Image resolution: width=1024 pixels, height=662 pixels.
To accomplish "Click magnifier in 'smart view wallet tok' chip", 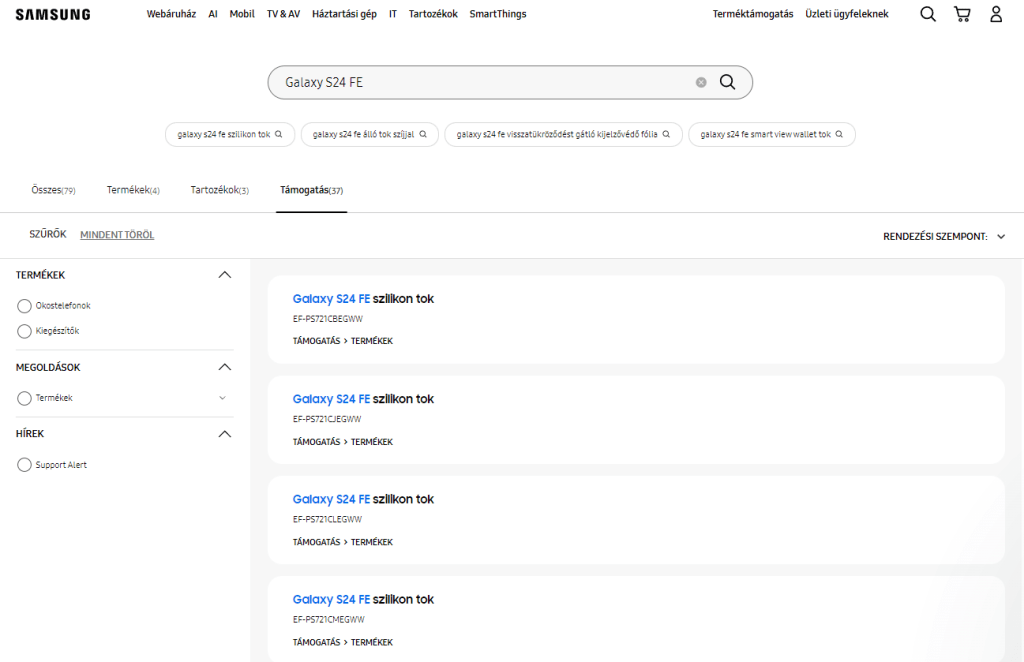I will coord(839,134).
